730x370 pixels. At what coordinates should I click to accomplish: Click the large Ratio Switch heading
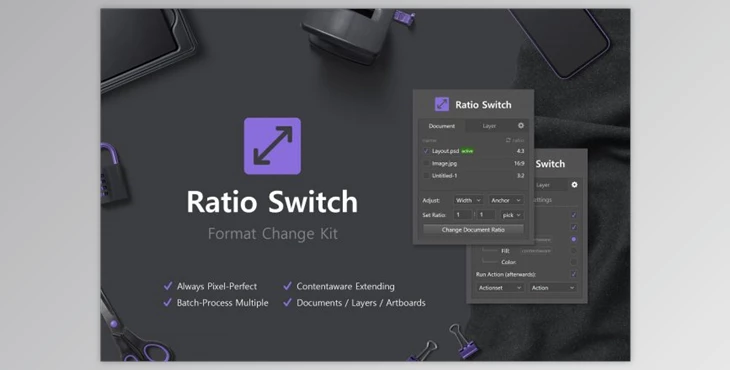[272, 202]
